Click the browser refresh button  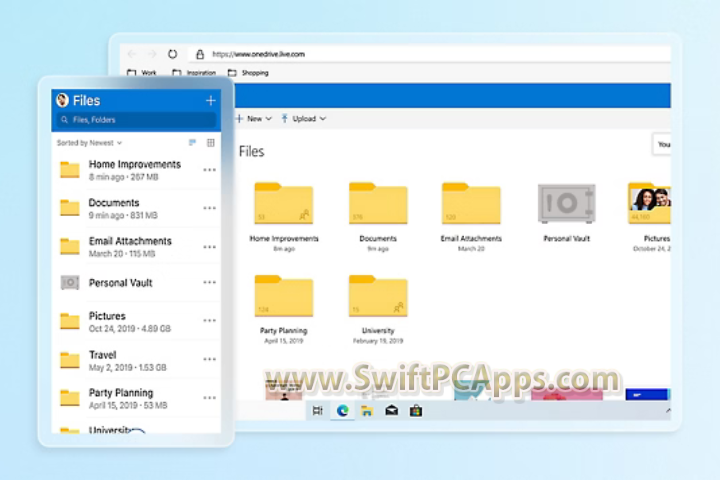(172, 54)
